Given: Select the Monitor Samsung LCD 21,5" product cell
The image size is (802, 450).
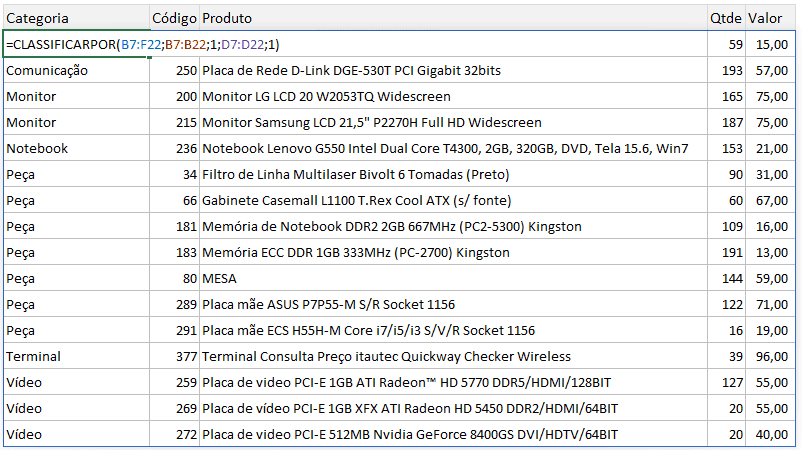Looking at the screenshot, I should [x=453, y=122].
